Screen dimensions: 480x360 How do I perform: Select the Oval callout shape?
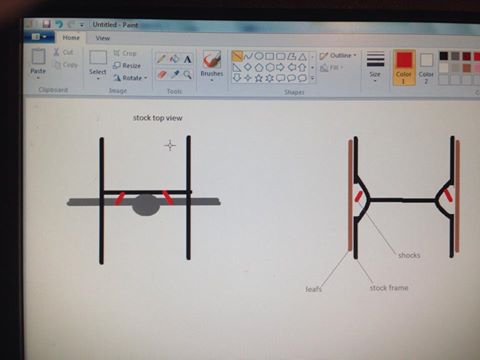(292, 78)
